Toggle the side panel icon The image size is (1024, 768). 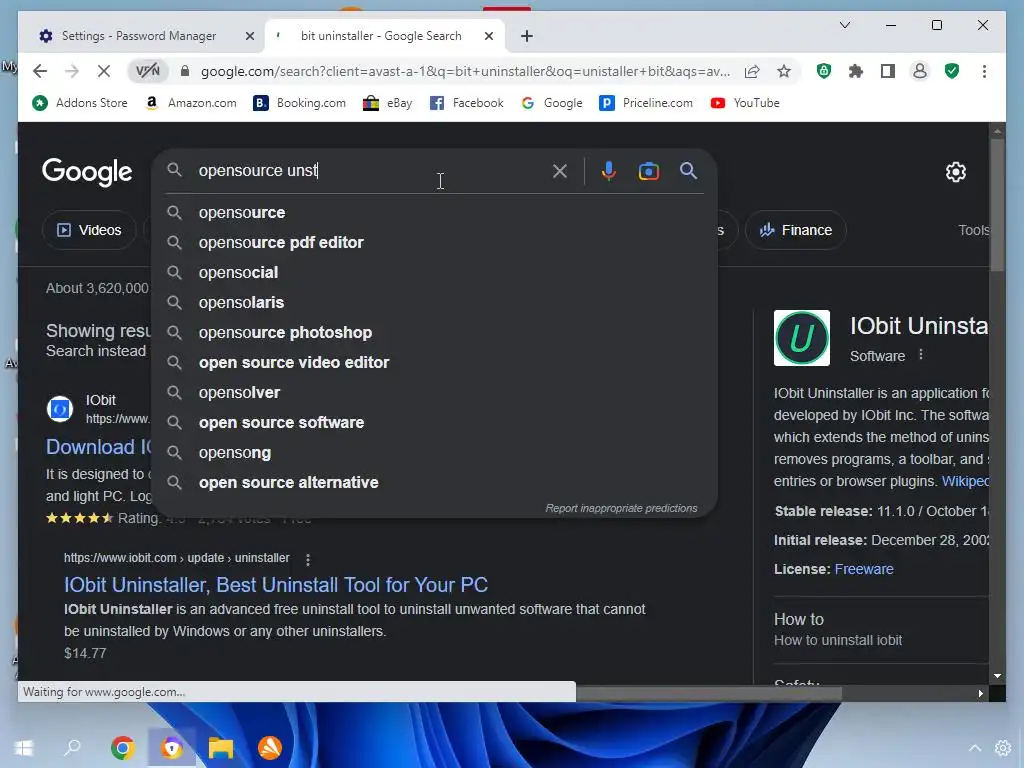coord(888,71)
